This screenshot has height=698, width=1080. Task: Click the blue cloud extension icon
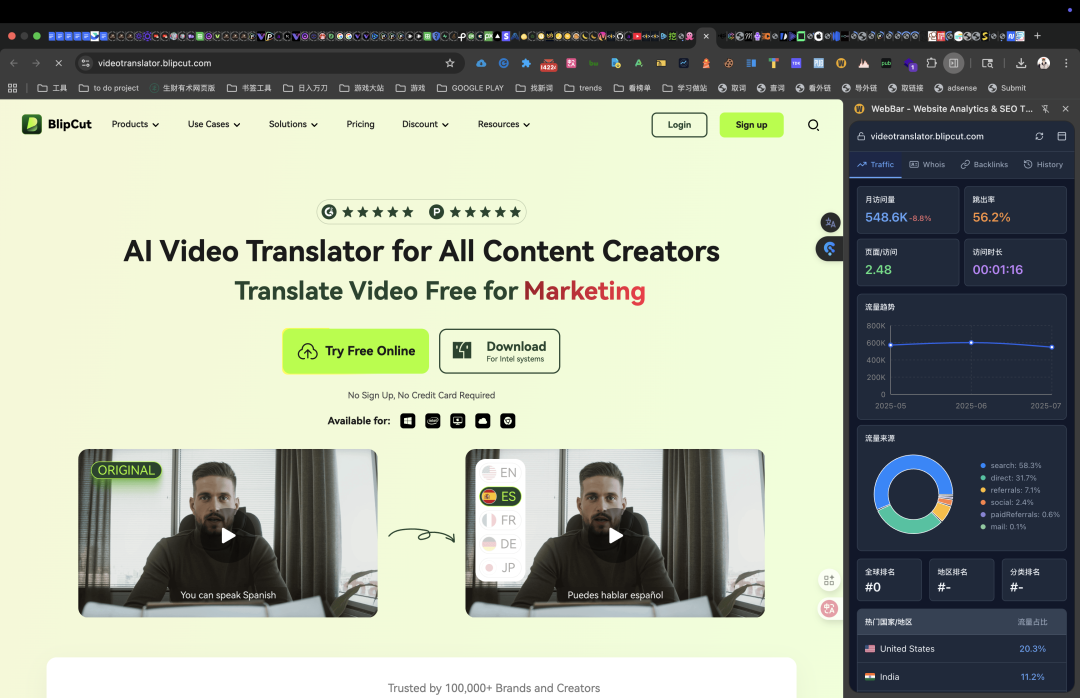click(x=481, y=63)
